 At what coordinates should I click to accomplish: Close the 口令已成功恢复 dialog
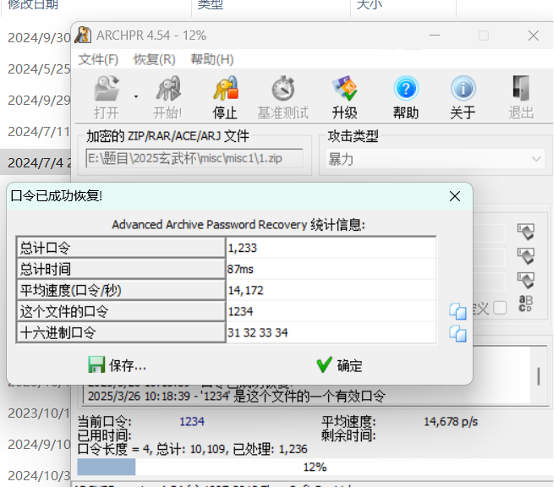coord(455,196)
